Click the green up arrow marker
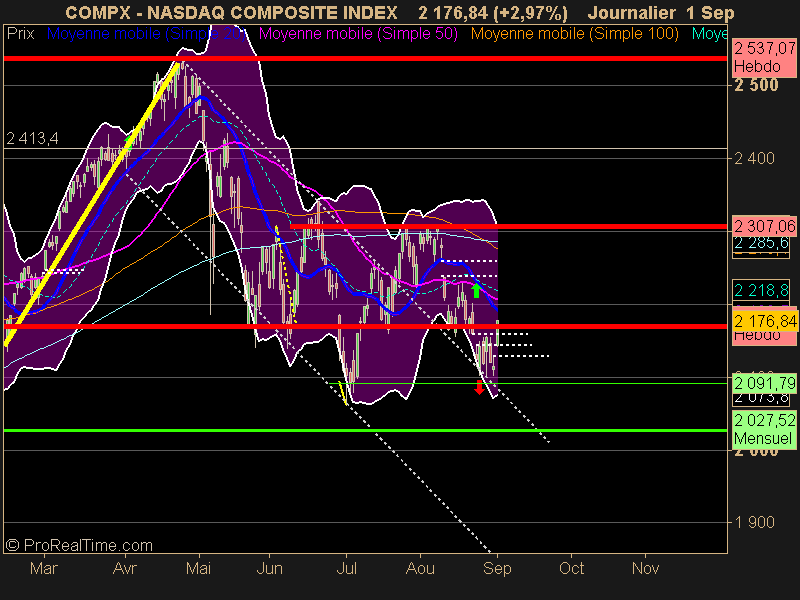This screenshot has width=800, height=600. [x=476, y=291]
